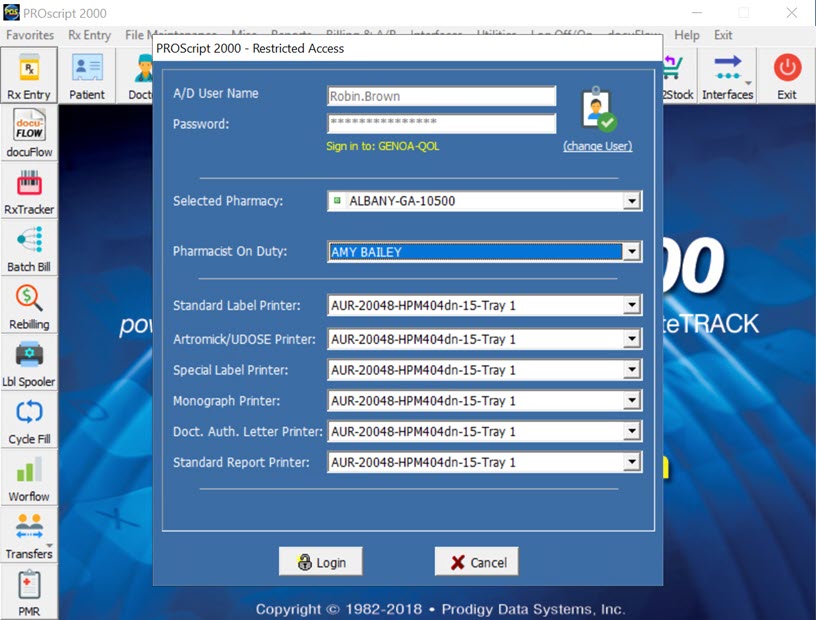
Task: Open the Rx Entry toolbar icon
Action: click(28, 76)
